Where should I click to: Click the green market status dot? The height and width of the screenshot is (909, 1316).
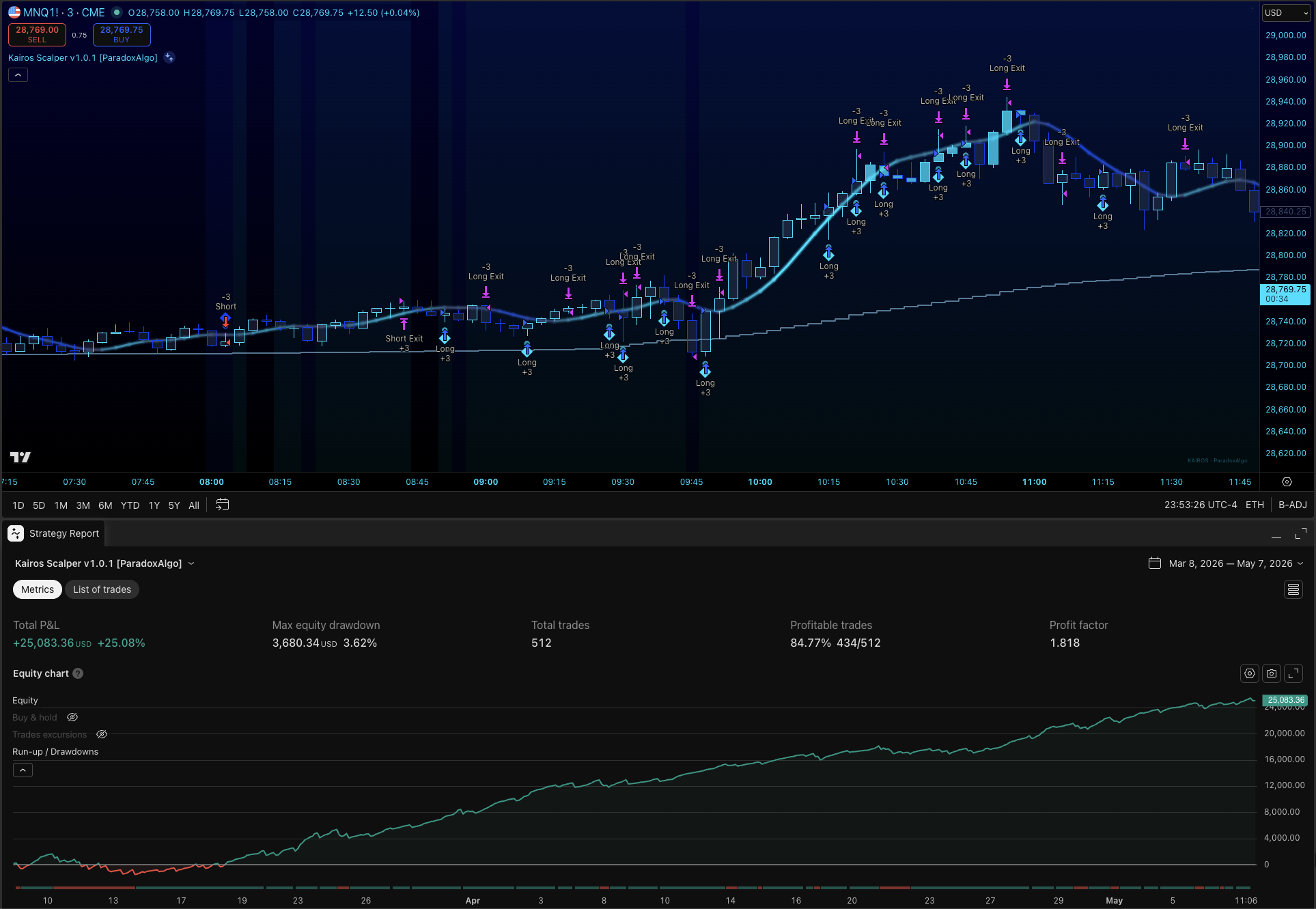(x=117, y=12)
